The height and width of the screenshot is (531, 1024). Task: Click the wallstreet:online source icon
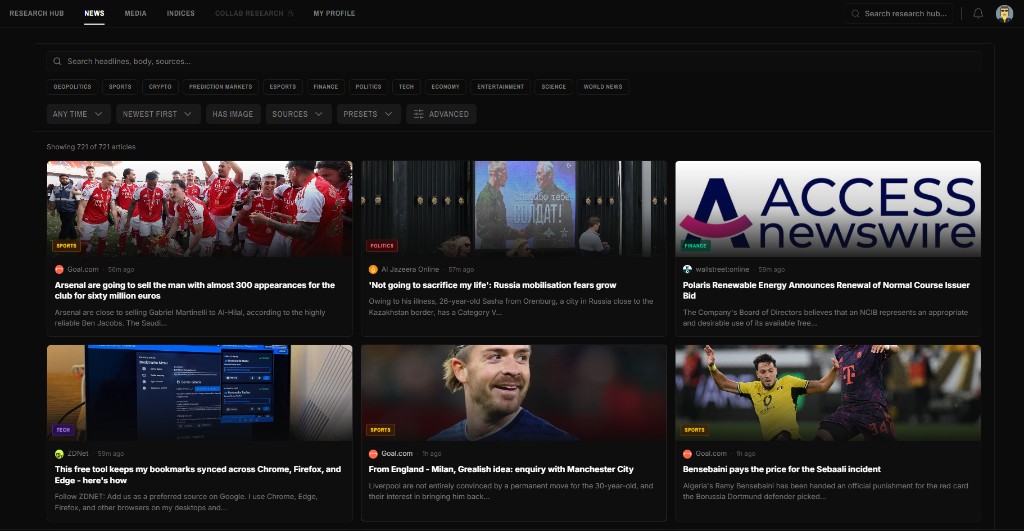coord(687,269)
